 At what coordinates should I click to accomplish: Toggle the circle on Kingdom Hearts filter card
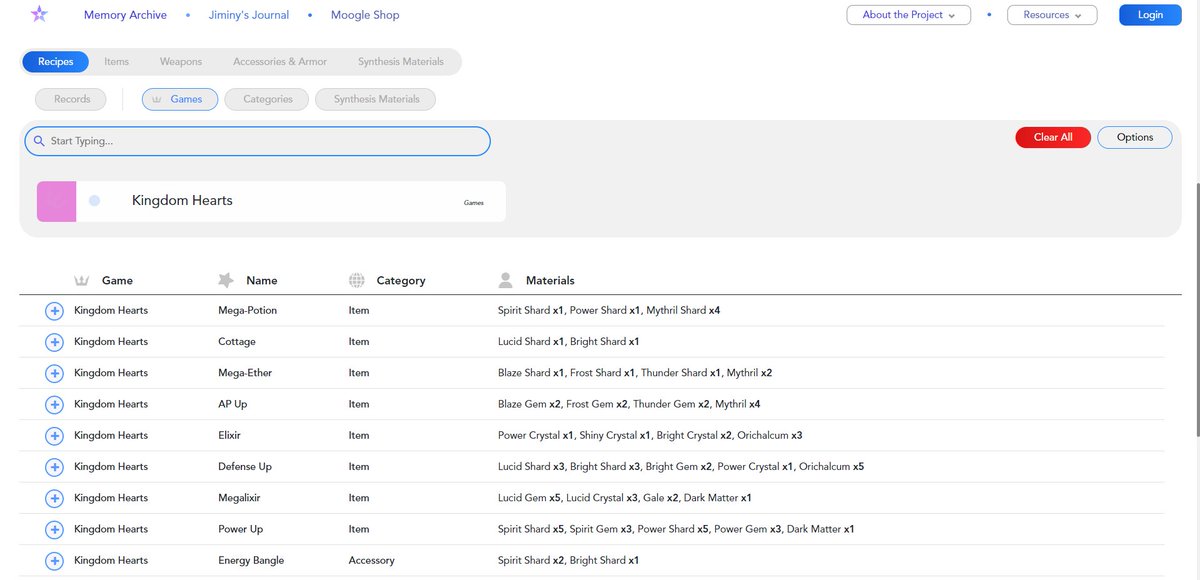click(x=95, y=201)
